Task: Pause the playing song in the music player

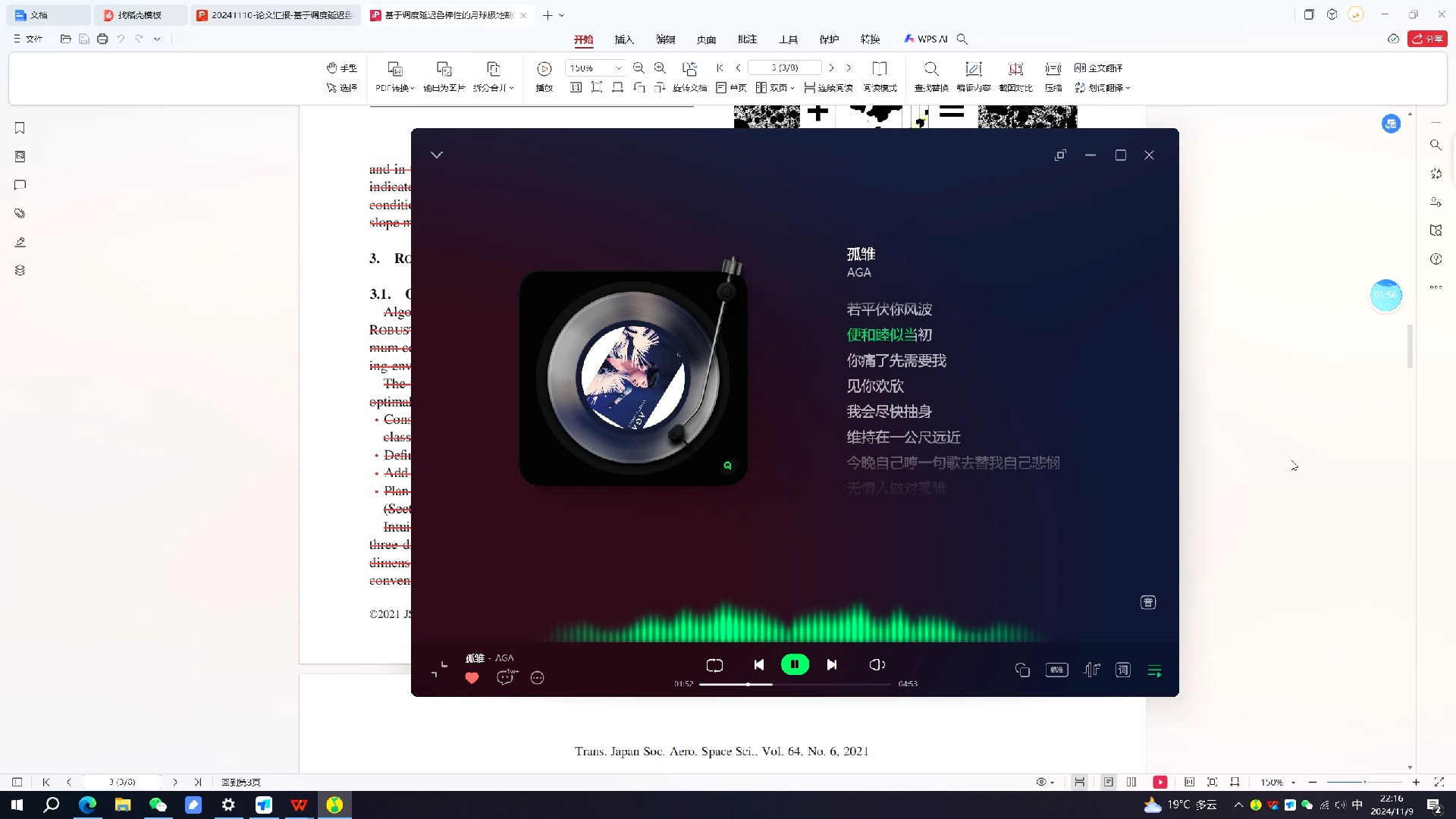Action: click(795, 664)
